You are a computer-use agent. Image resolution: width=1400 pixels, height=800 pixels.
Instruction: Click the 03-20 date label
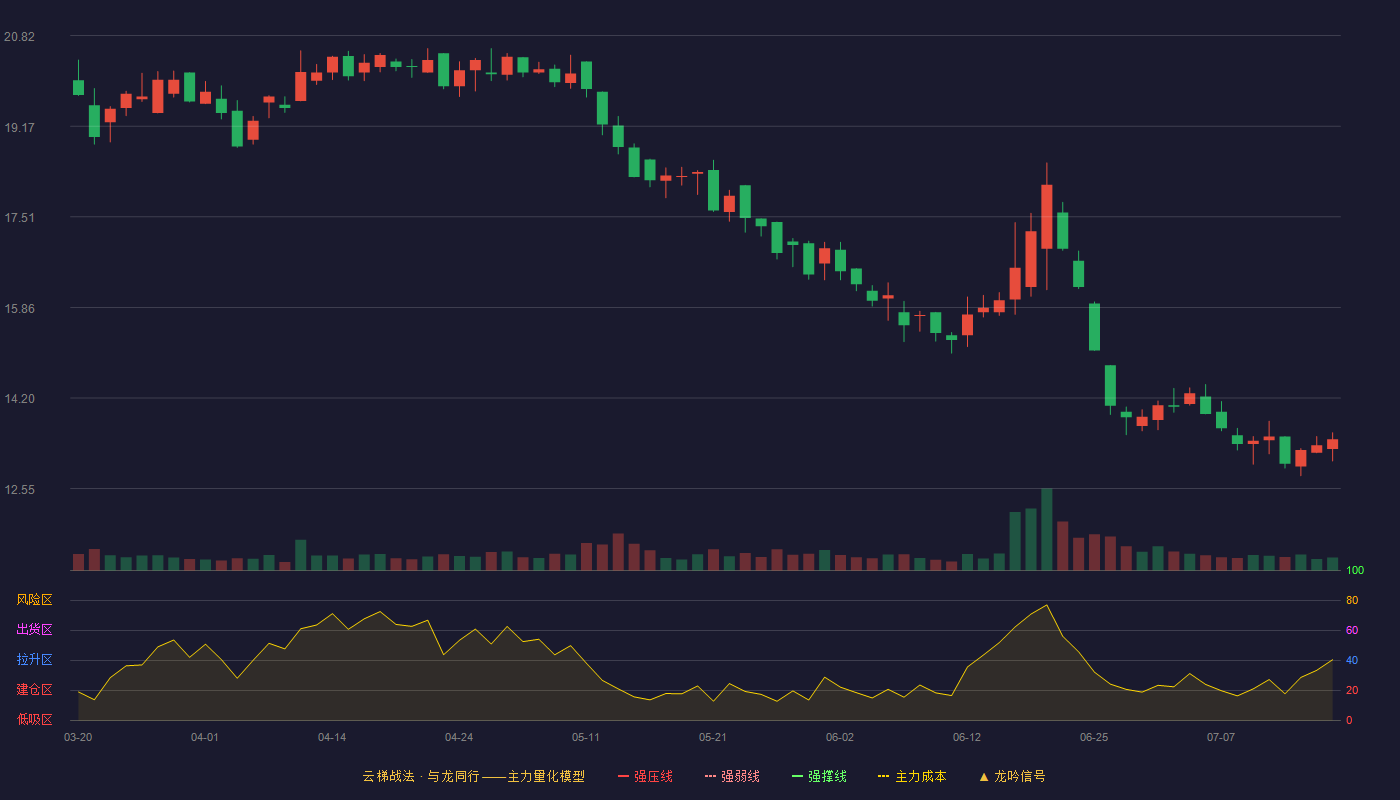click(x=78, y=737)
